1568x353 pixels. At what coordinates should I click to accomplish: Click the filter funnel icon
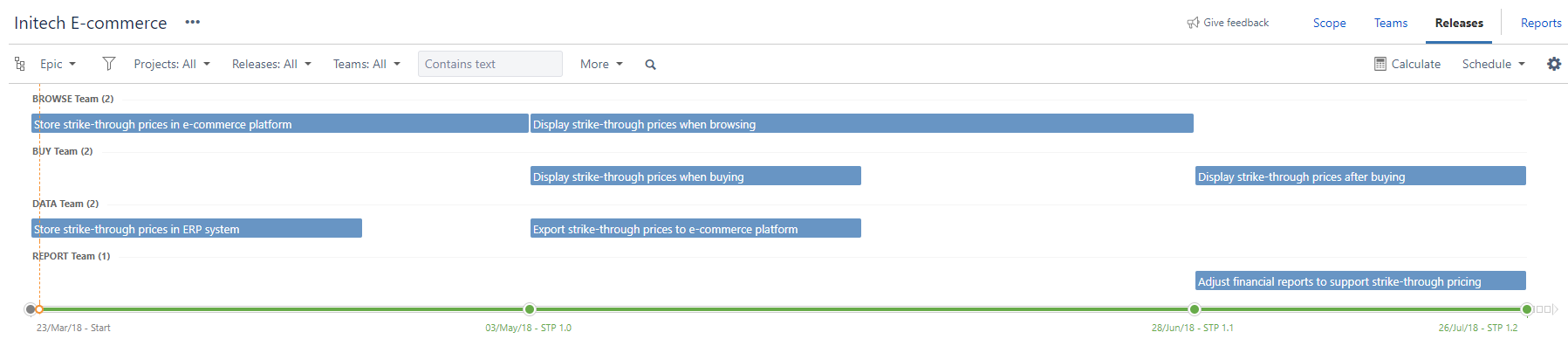(108, 64)
